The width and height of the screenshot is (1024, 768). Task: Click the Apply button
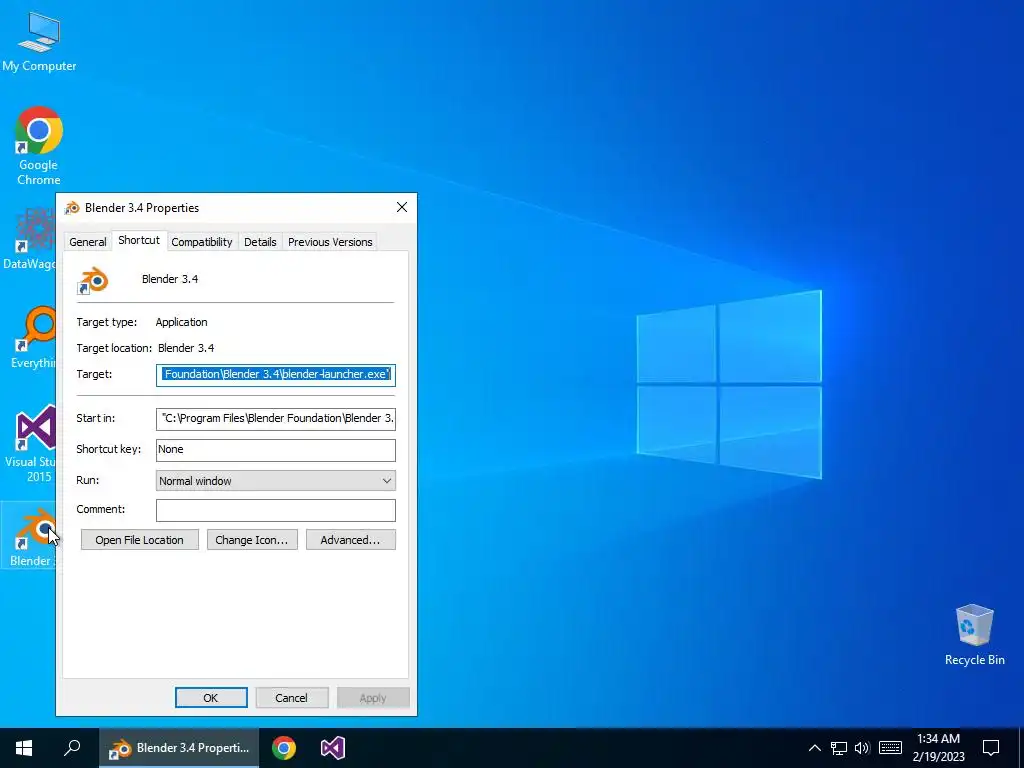[x=373, y=698]
